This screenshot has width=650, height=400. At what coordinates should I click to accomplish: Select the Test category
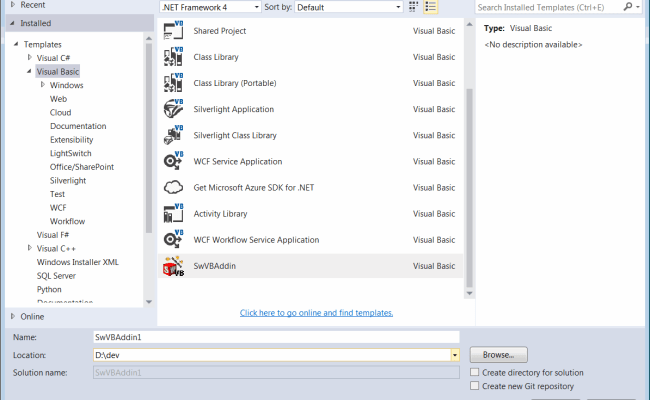pyautogui.click(x=57, y=194)
